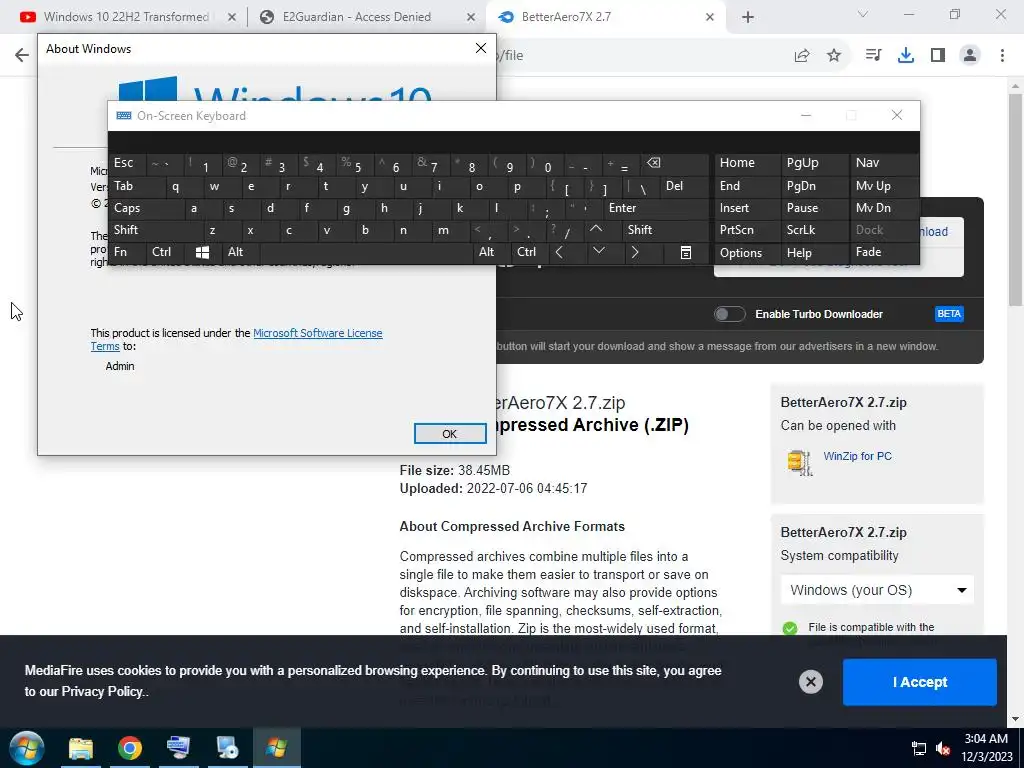The height and width of the screenshot is (768, 1024).
Task: Close the E2Guardian tab
Action: pos(471,17)
